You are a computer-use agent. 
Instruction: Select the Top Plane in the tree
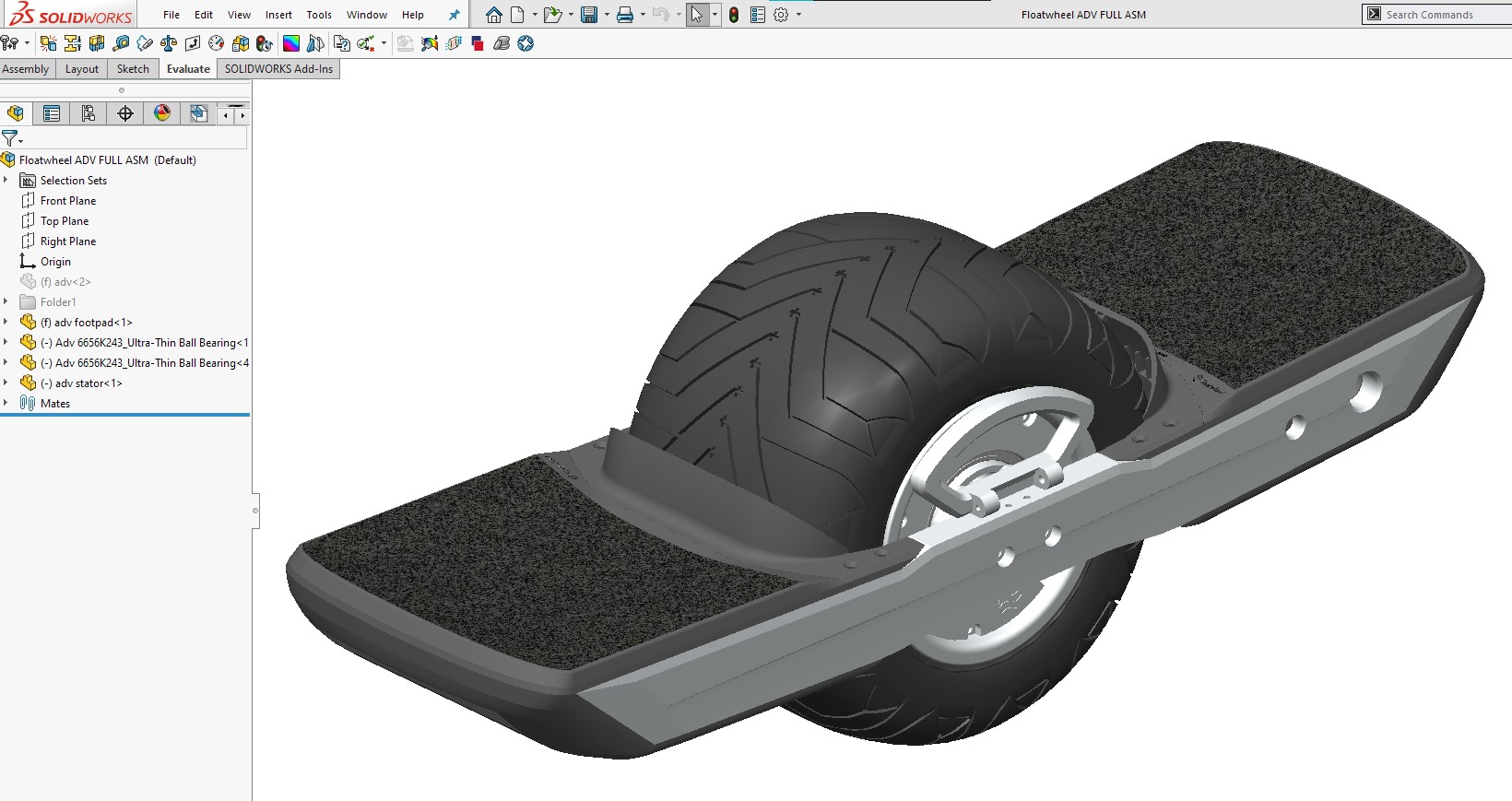click(x=65, y=221)
